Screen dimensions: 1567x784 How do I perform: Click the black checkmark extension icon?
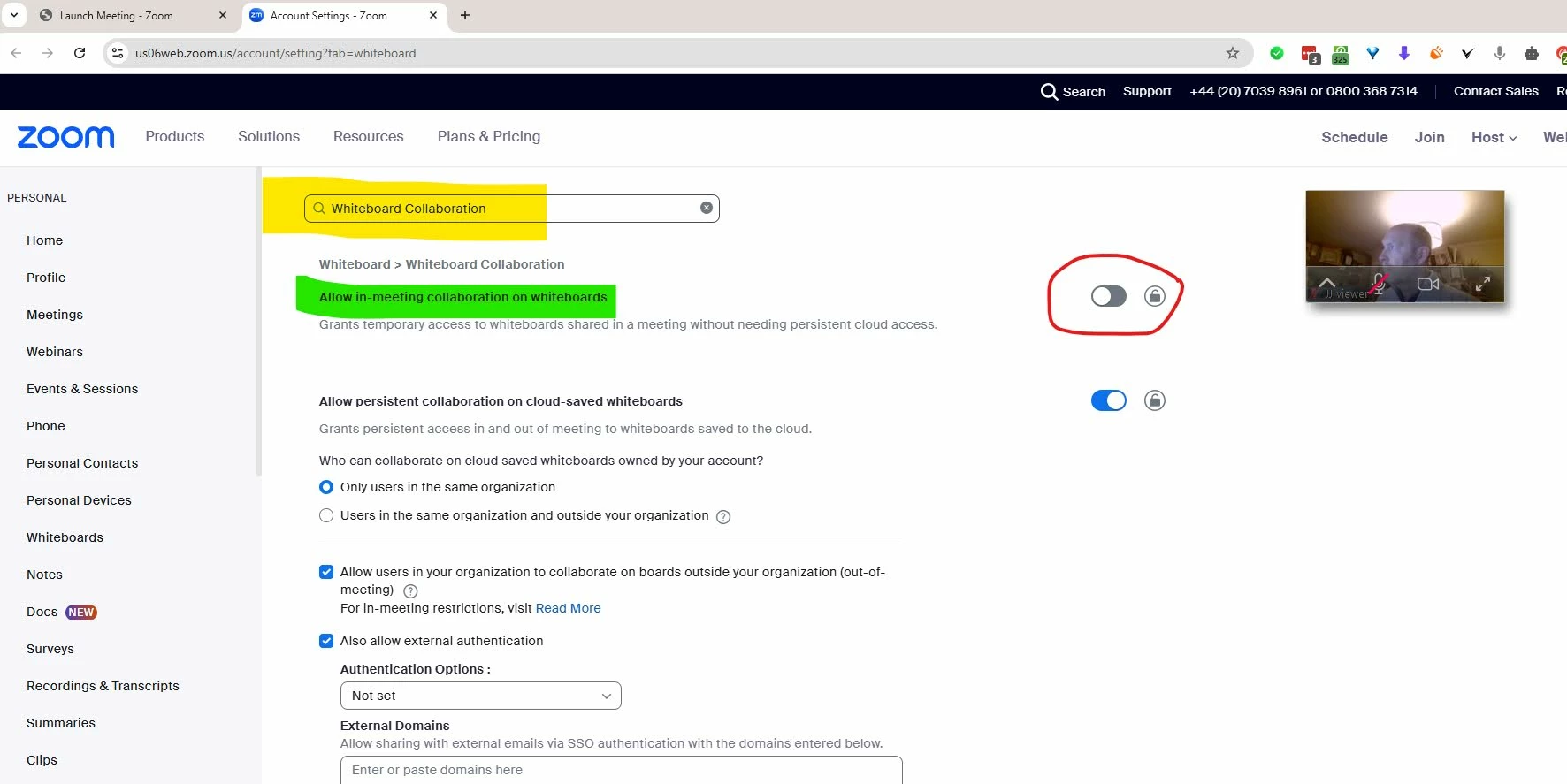[x=1468, y=53]
